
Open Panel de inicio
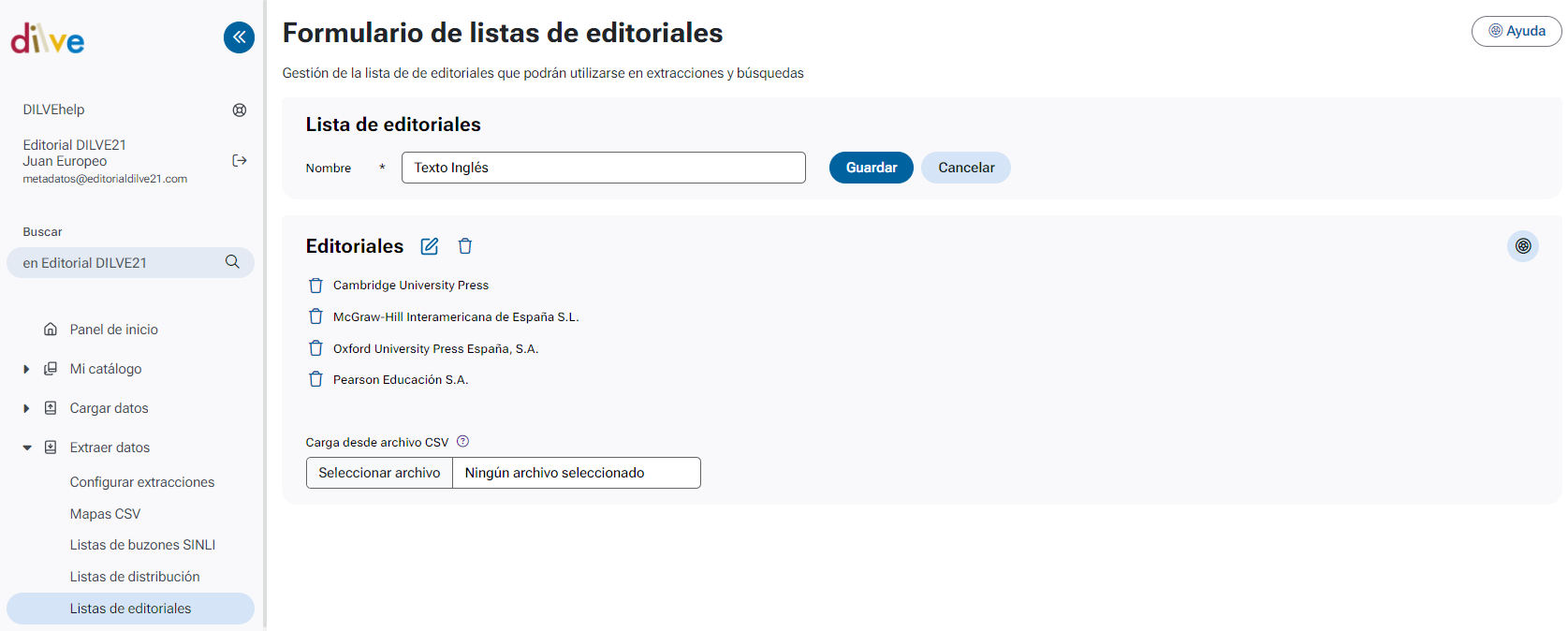pyautogui.click(x=114, y=330)
